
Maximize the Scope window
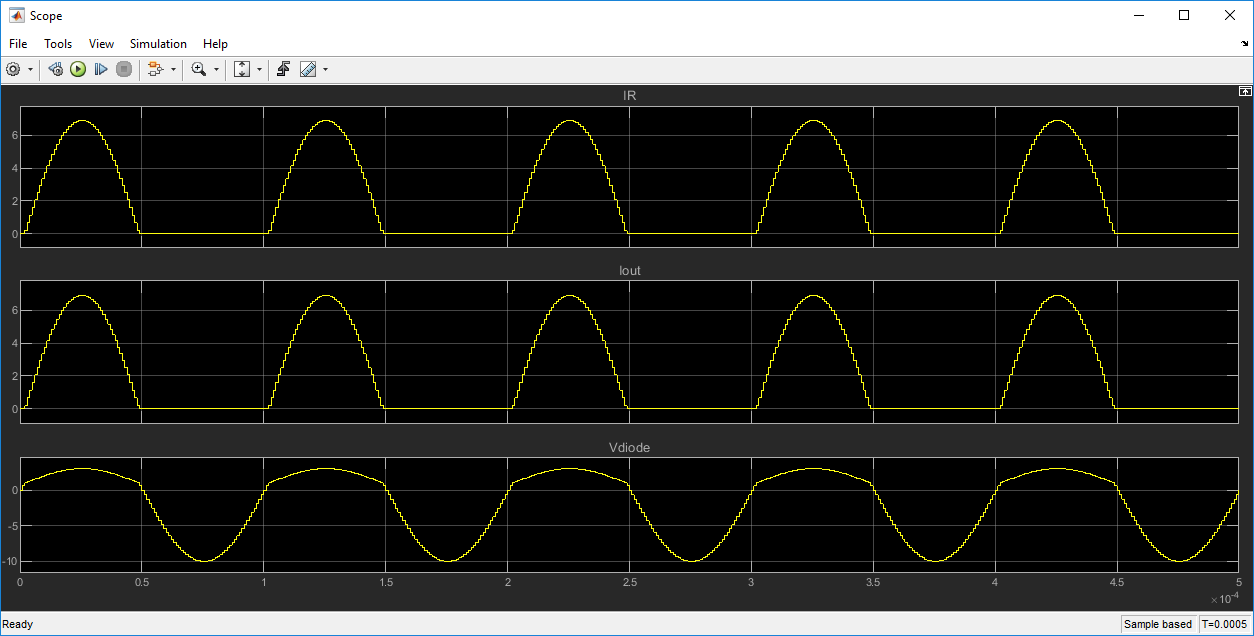pos(1184,15)
